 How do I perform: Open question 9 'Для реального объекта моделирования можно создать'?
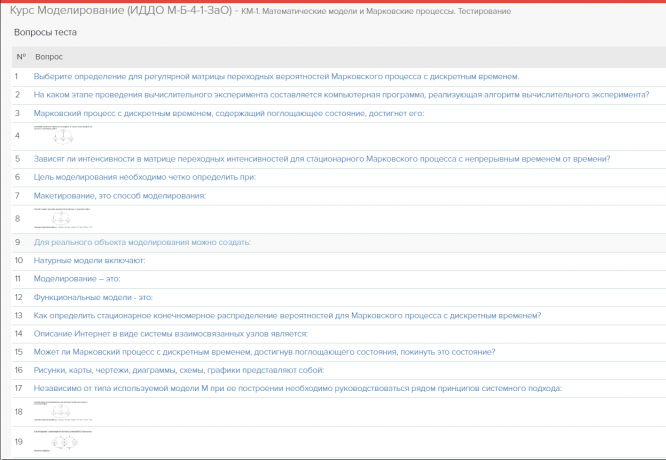click(x=142, y=242)
